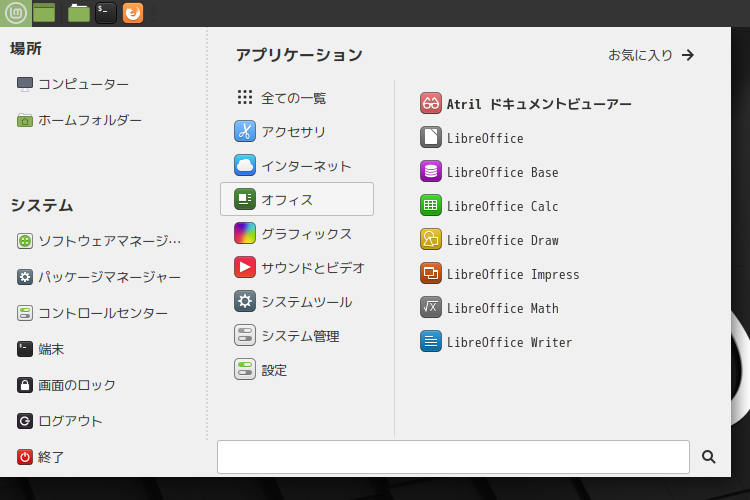Click ログアウト
The image size is (750, 500).
[60, 421]
